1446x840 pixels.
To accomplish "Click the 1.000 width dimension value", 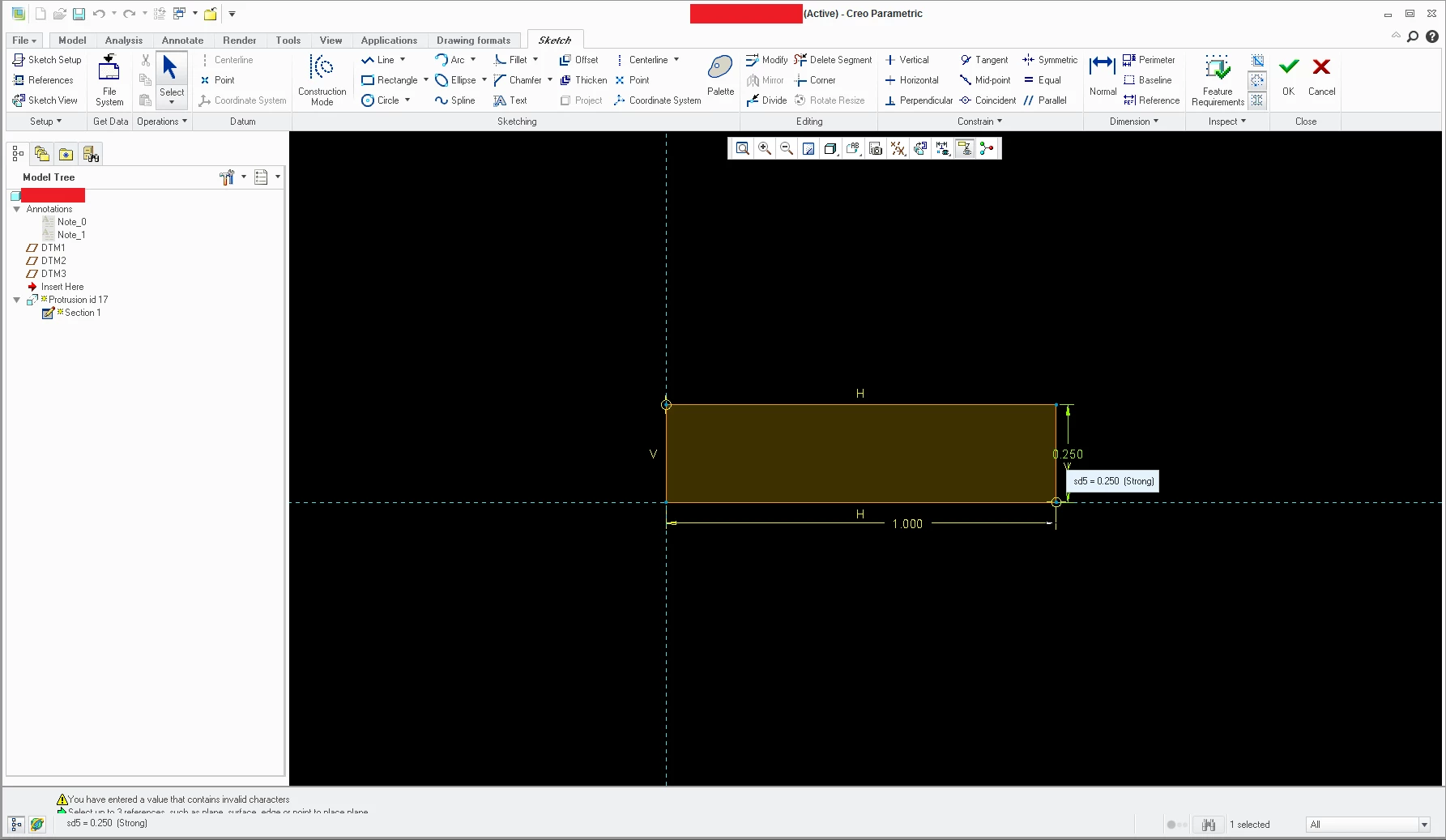I will [907, 524].
